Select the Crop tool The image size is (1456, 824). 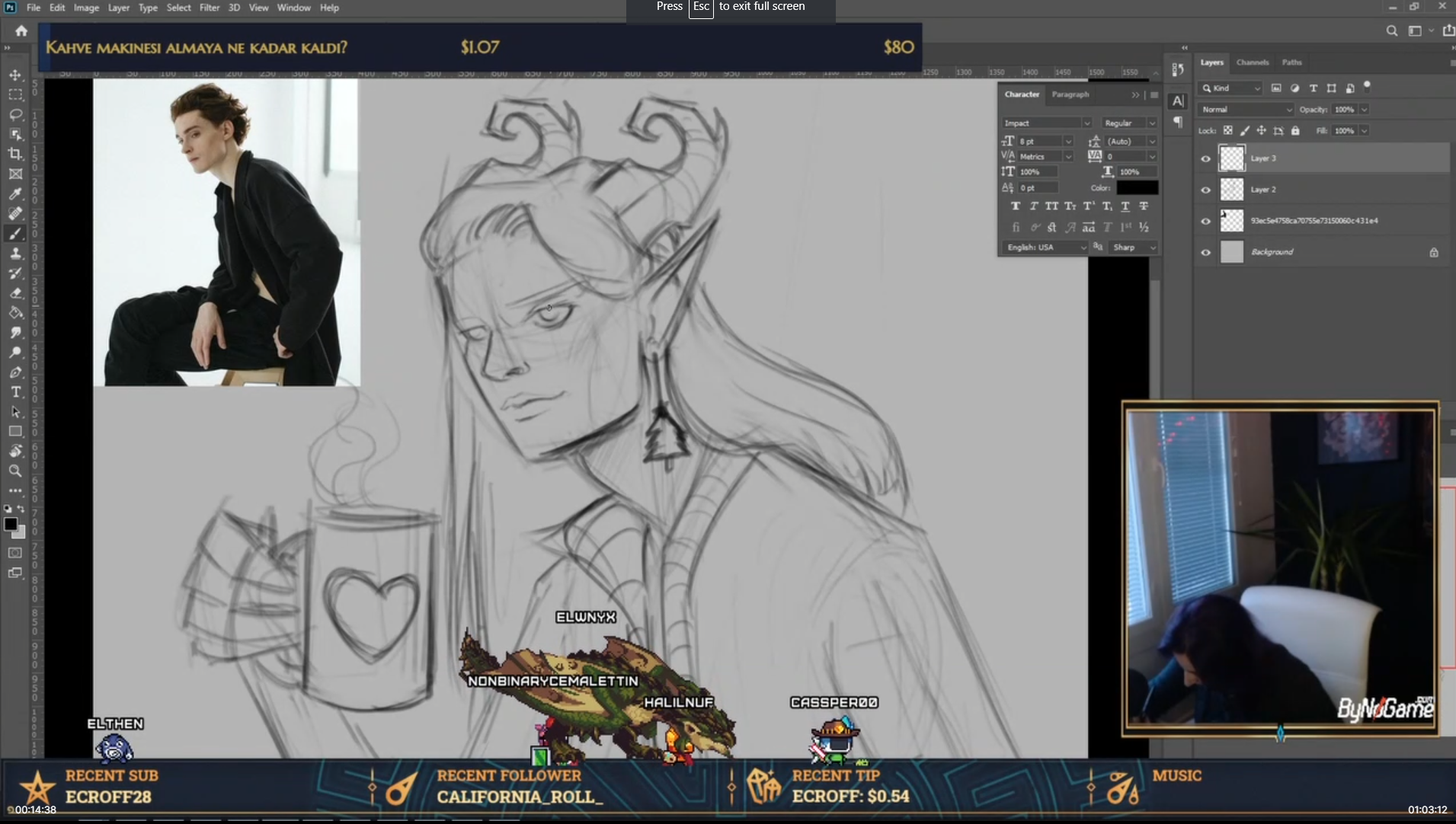[x=15, y=154]
